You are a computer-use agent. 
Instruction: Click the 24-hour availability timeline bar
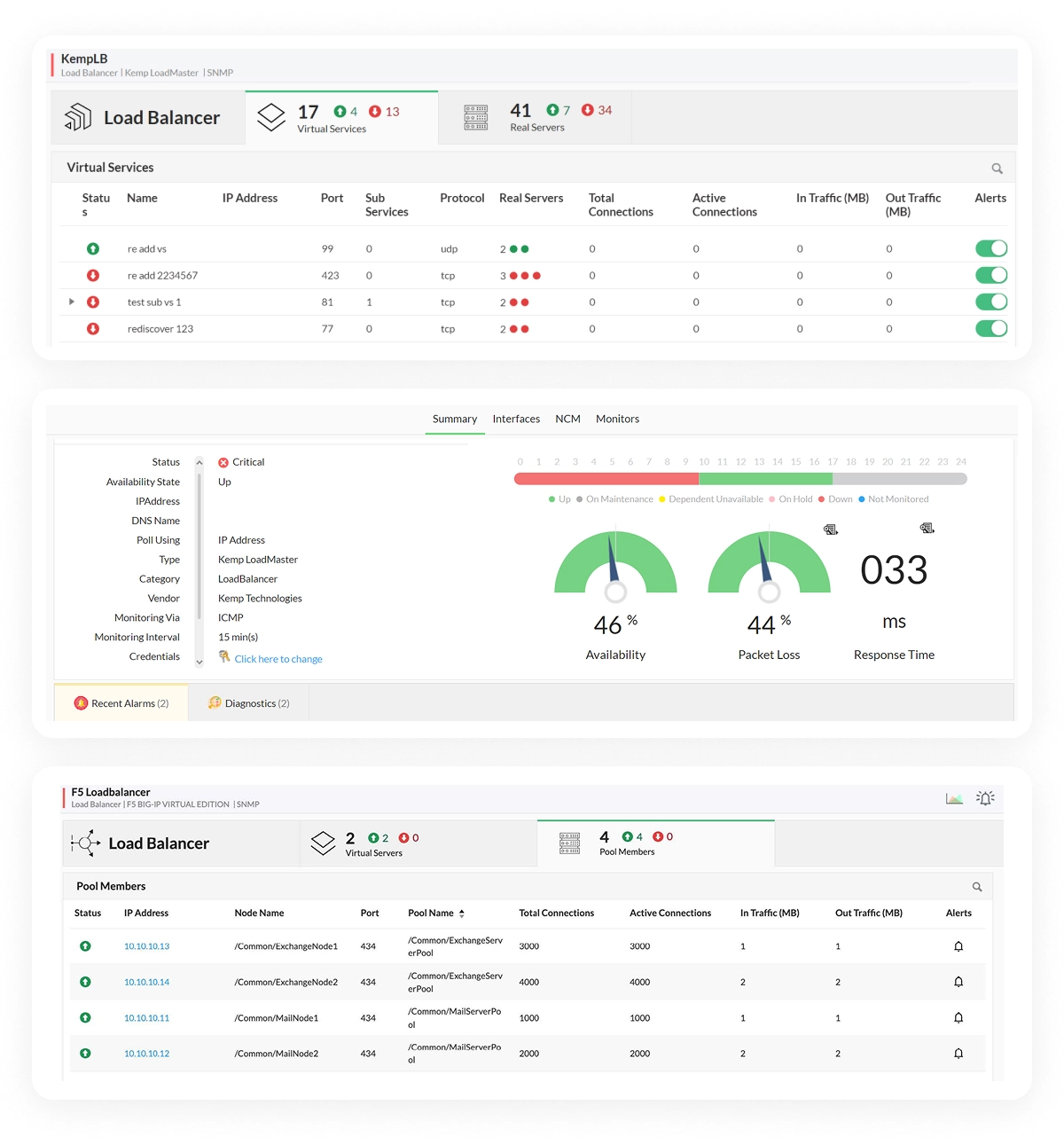point(740,478)
